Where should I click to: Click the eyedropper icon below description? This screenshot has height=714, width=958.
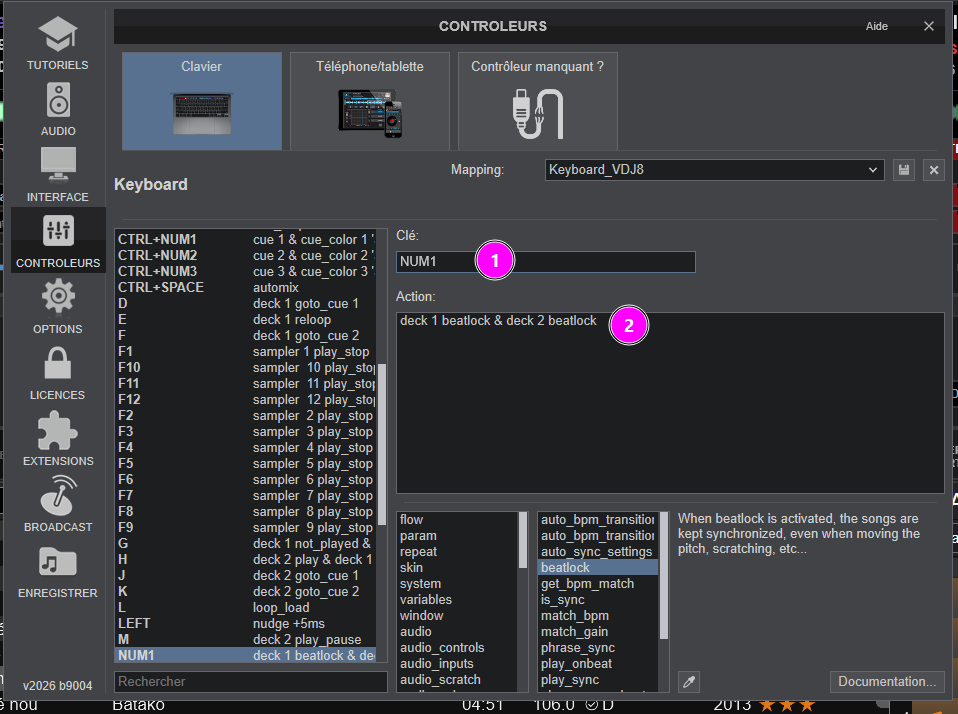[x=688, y=681]
